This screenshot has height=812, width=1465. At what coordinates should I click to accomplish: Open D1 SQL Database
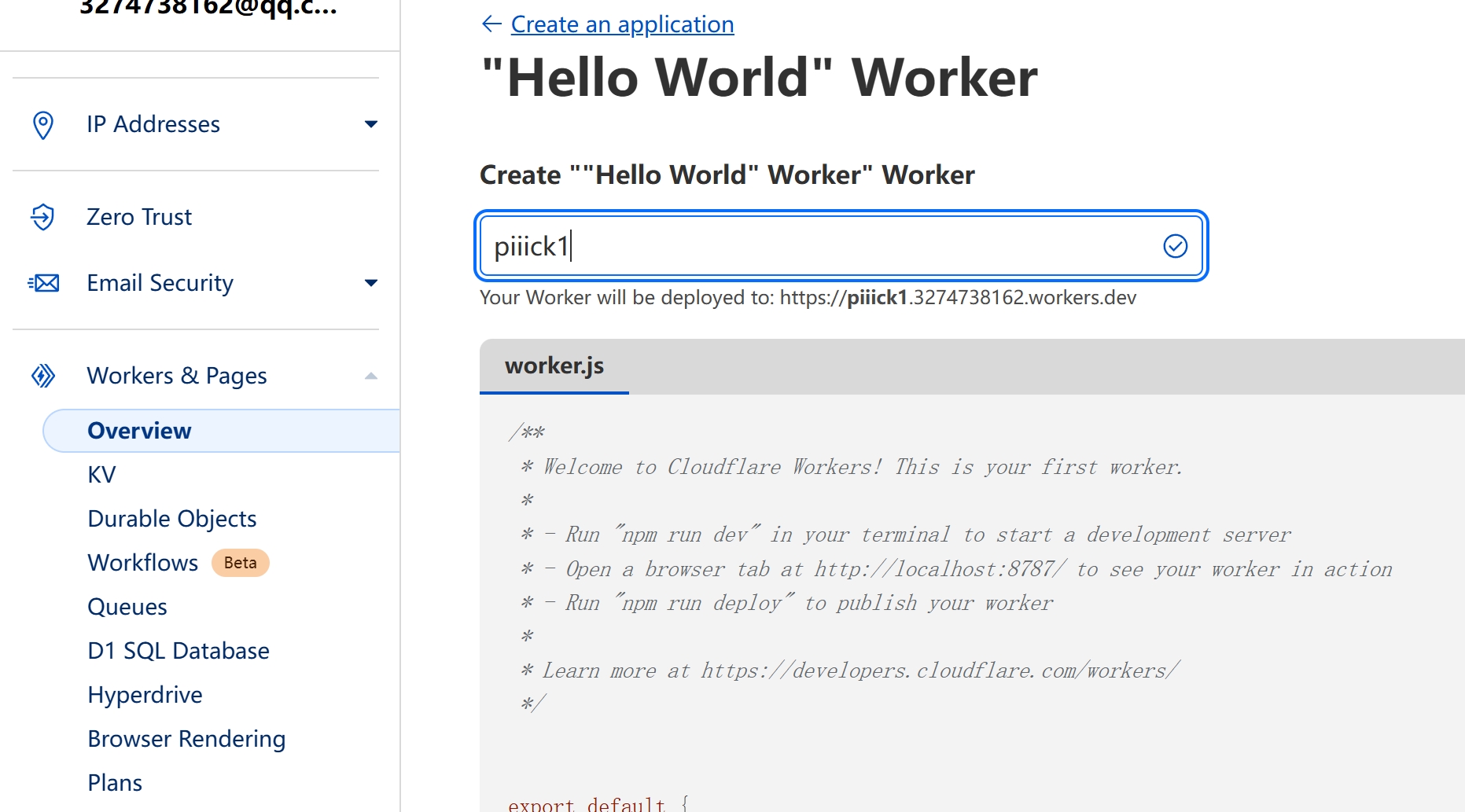[x=179, y=651]
